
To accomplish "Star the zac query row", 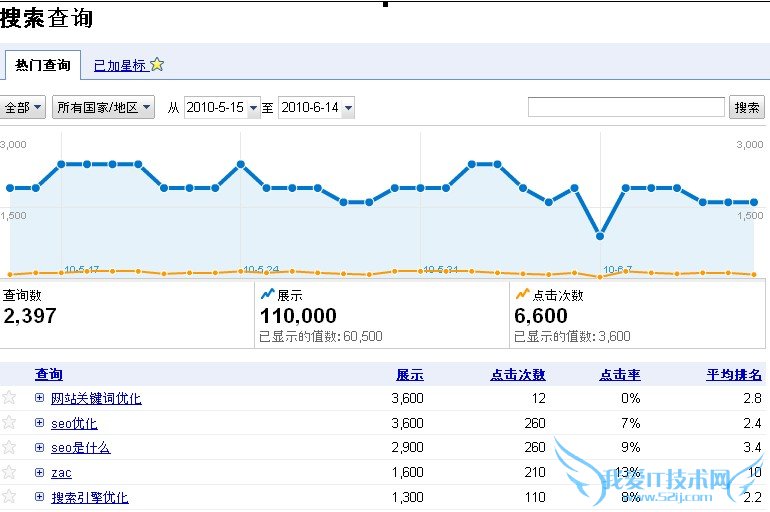I will (9, 472).
